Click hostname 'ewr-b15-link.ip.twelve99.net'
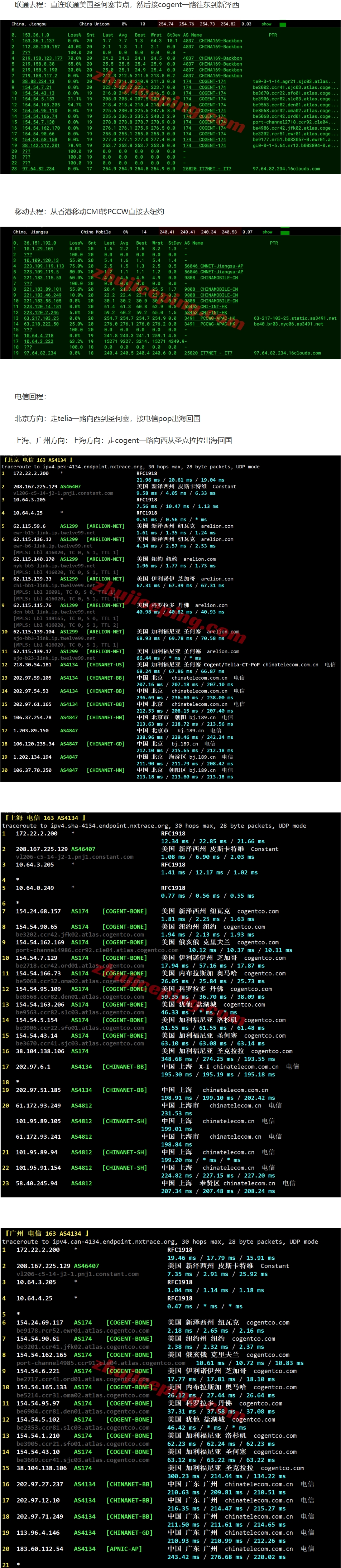The image size is (341, 1568). [x=54, y=532]
